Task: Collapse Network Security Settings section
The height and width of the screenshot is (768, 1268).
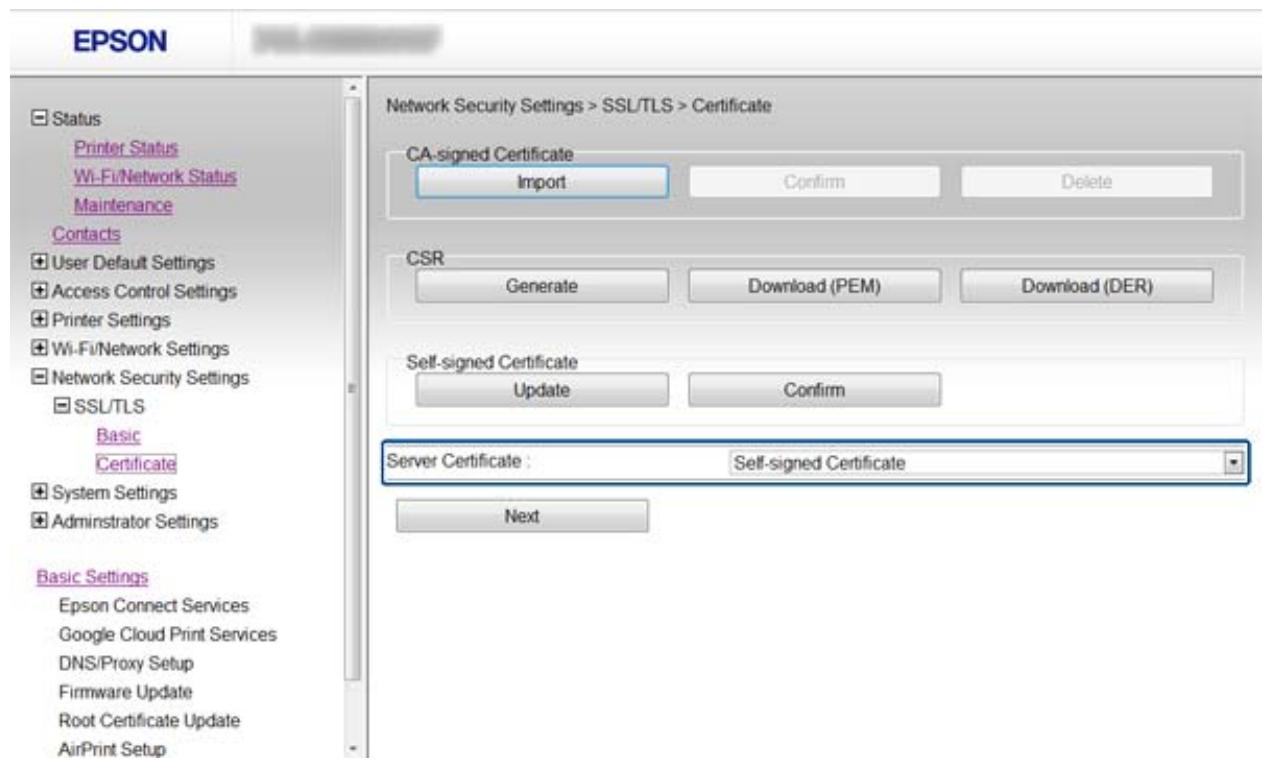Action: 38,378
